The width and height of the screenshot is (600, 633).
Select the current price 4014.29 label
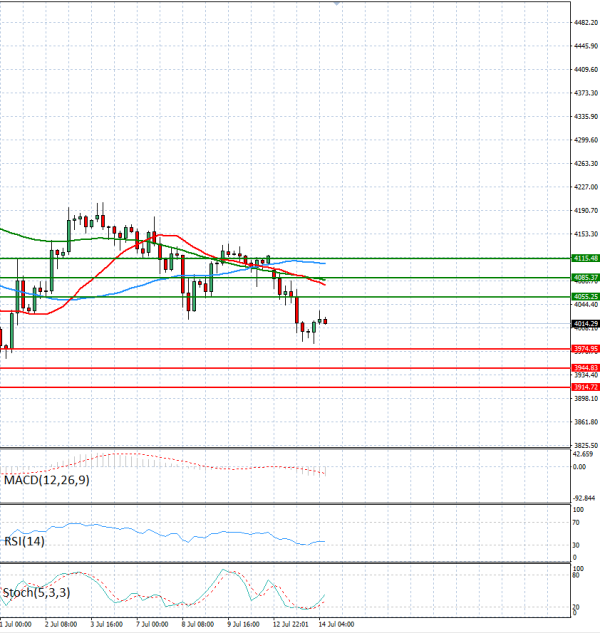[586, 324]
